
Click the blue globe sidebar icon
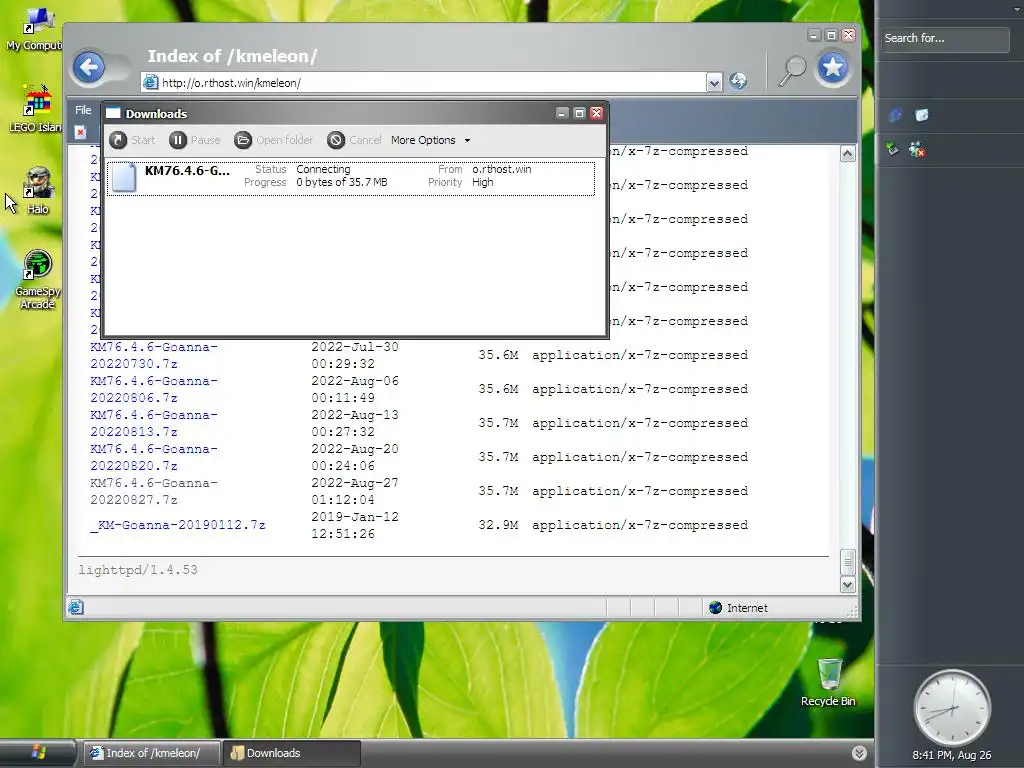[895, 115]
